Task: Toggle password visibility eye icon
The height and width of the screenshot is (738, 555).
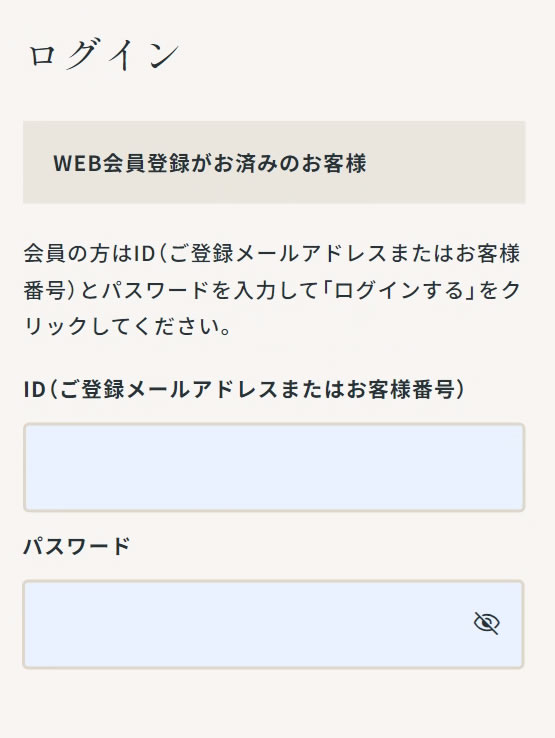Action: [x=486, y=623]
